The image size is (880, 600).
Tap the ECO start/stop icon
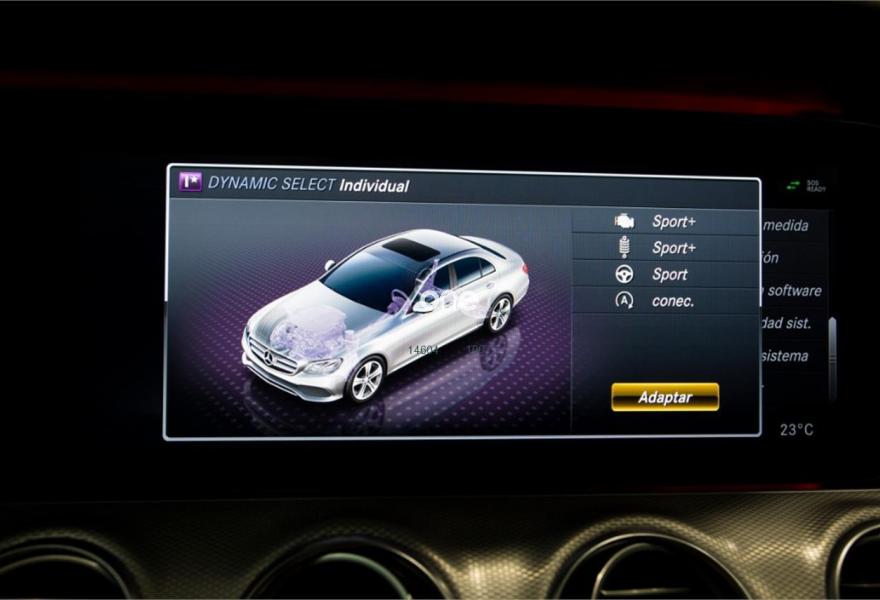click(624, 301)
